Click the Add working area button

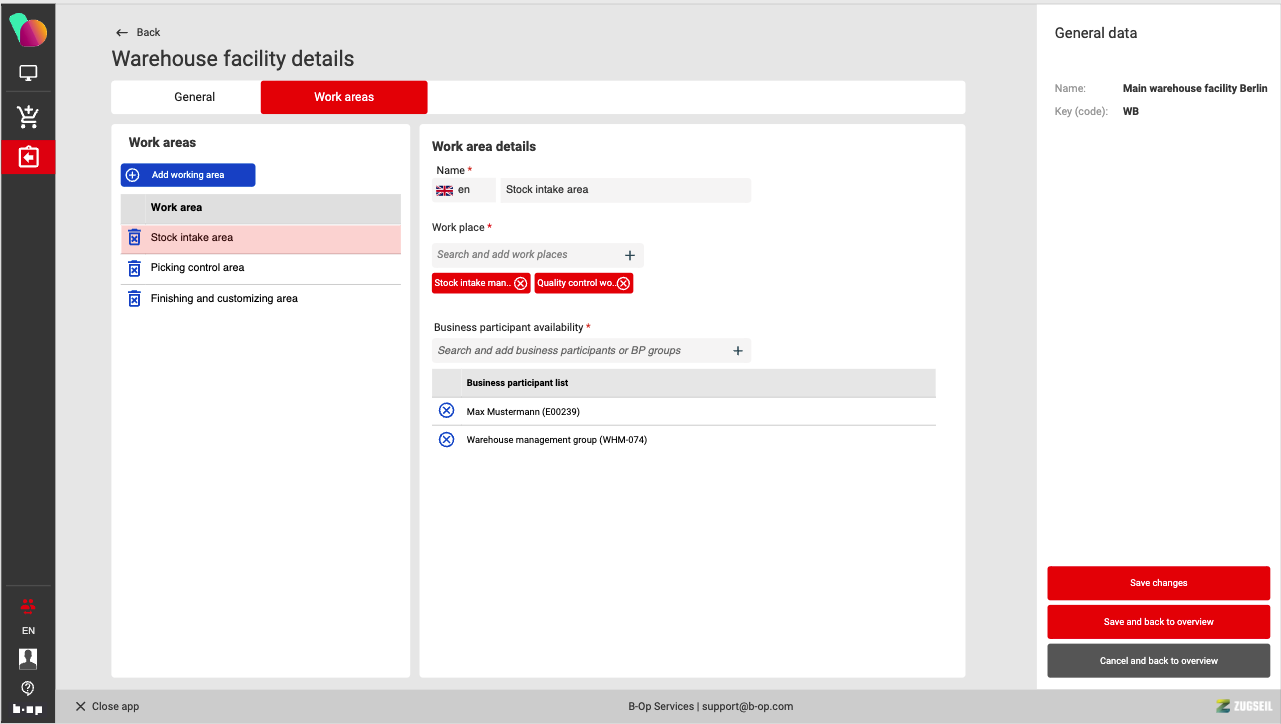188,175
